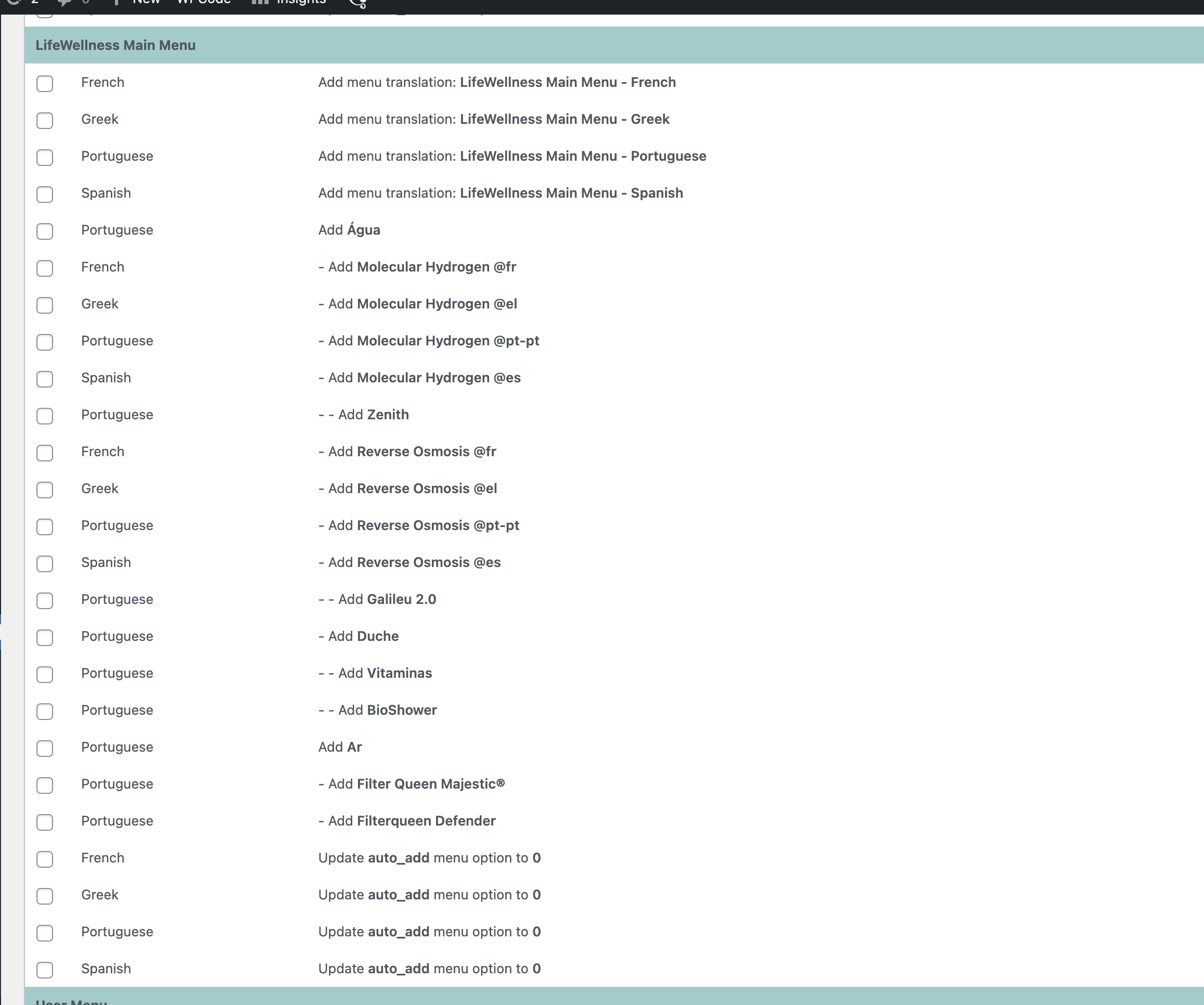The height and width of the screenshot is (1005, 1204).
Task: Select Spanish LifeWellness Main Menu translation checkbox
Action: pyautogui.click(x=45, y=195)
